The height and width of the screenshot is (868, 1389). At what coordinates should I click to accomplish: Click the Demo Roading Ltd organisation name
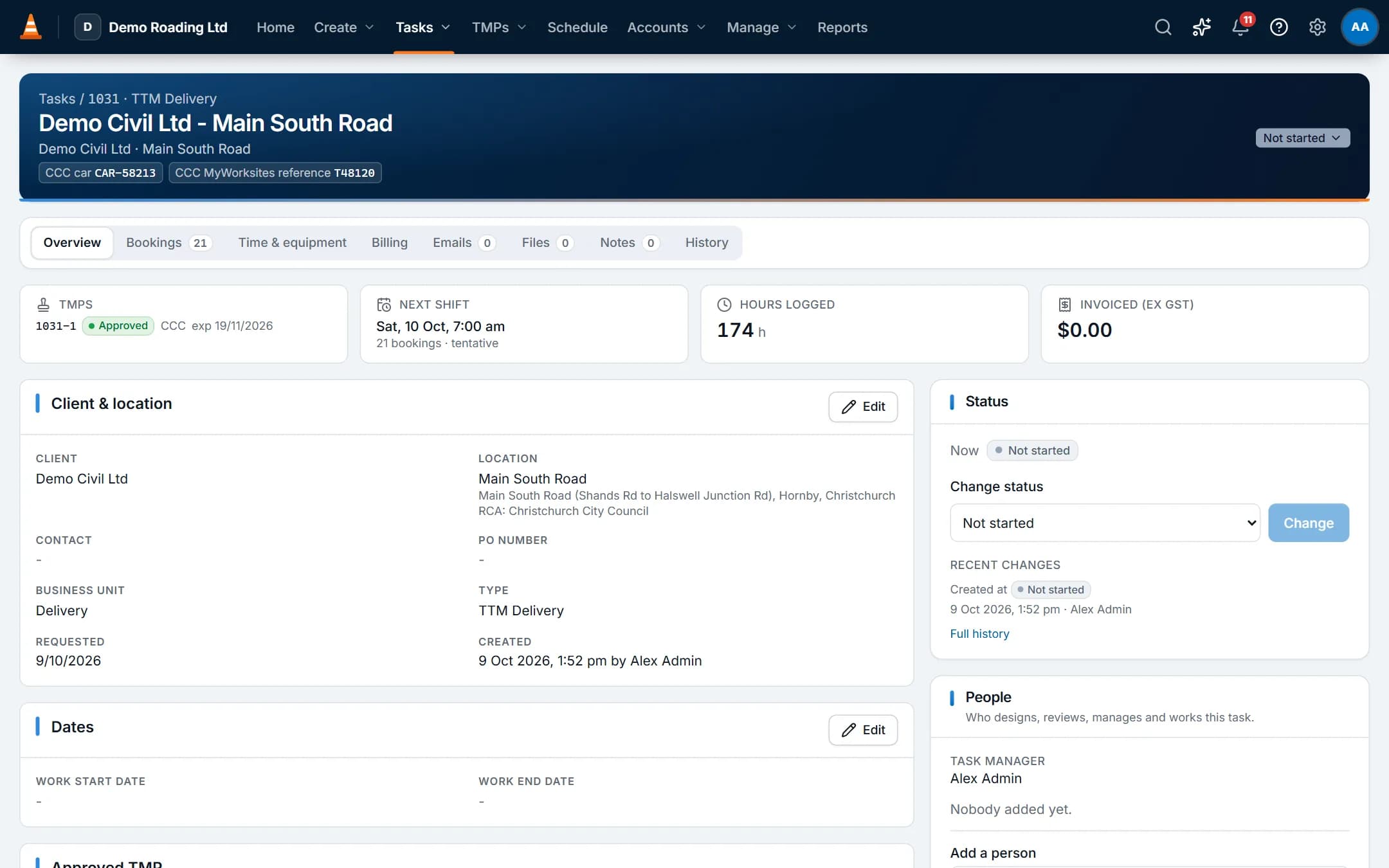click(168, 27)
